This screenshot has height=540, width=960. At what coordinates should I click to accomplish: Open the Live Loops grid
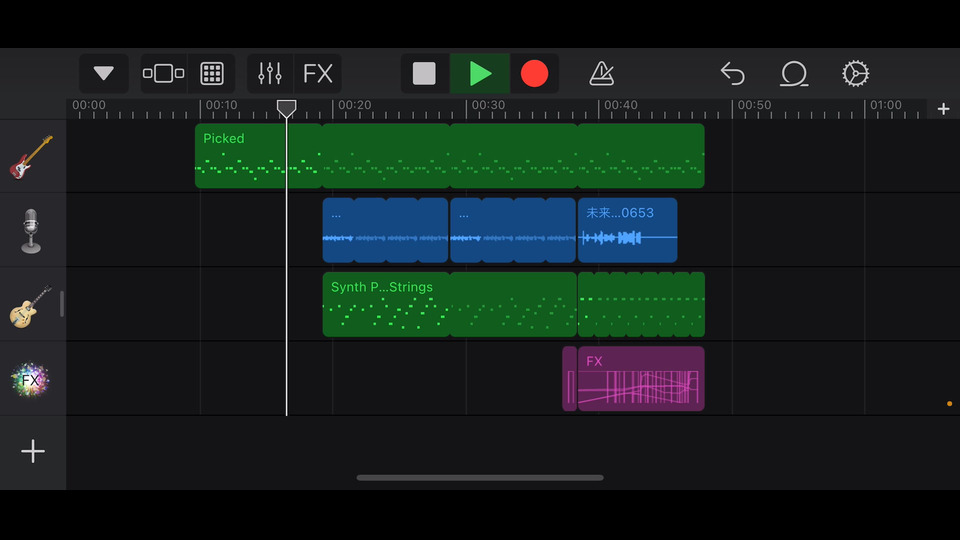pos(212,73)
